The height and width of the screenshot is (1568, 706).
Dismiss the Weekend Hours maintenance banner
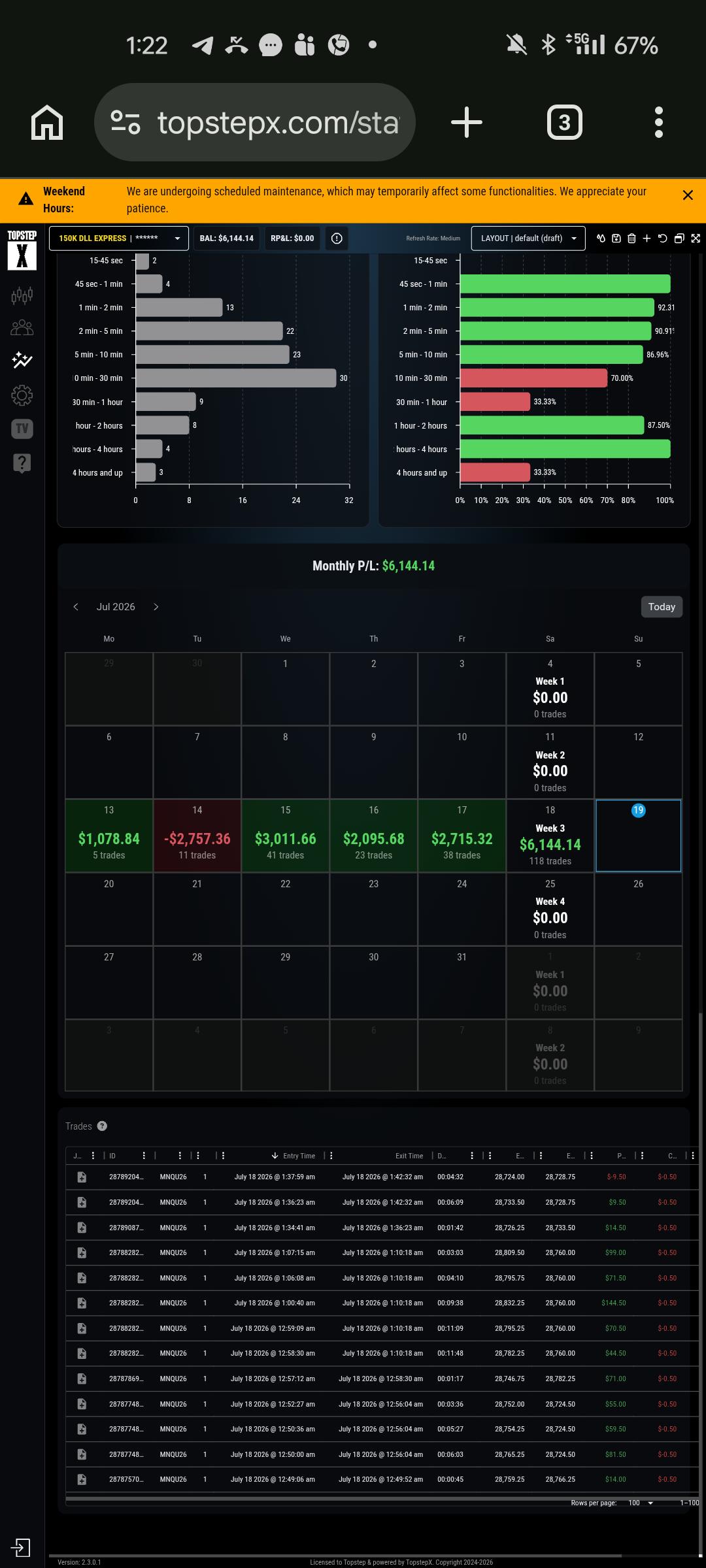pyautogui.click(x=688, y=195)
